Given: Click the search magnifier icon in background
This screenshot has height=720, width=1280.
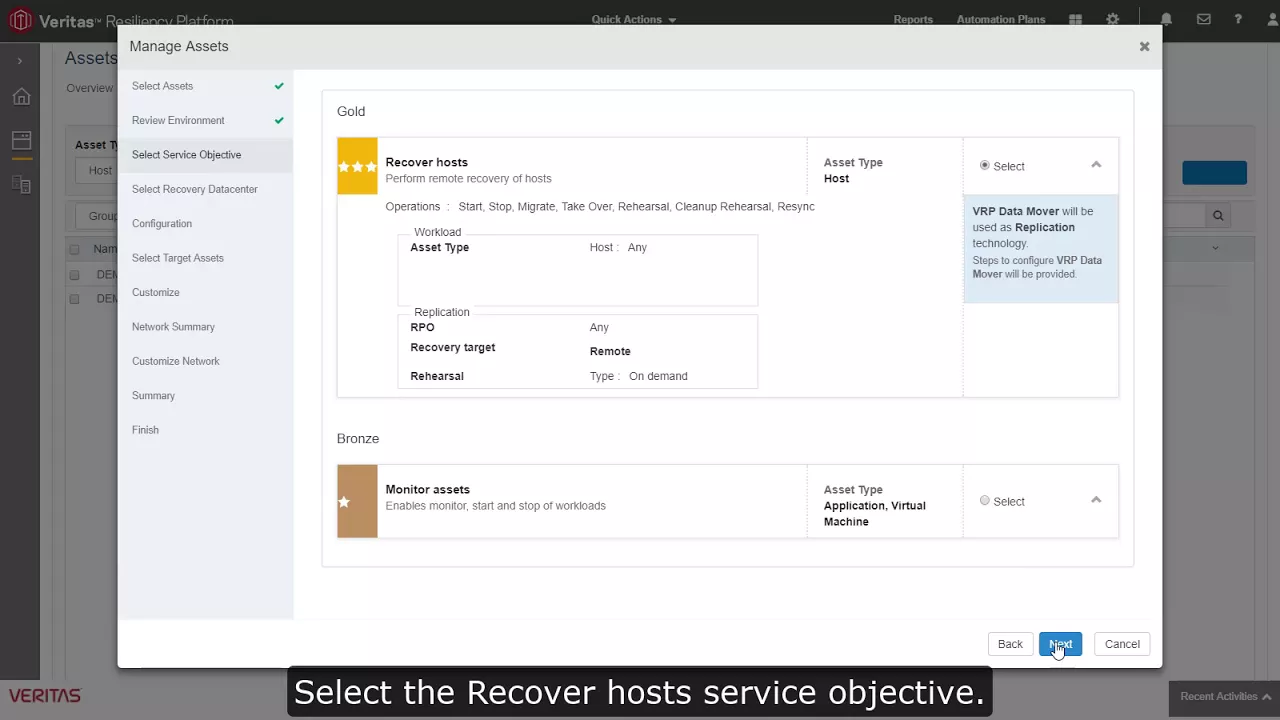Looking at the screenshot, I should [1218, 215].
